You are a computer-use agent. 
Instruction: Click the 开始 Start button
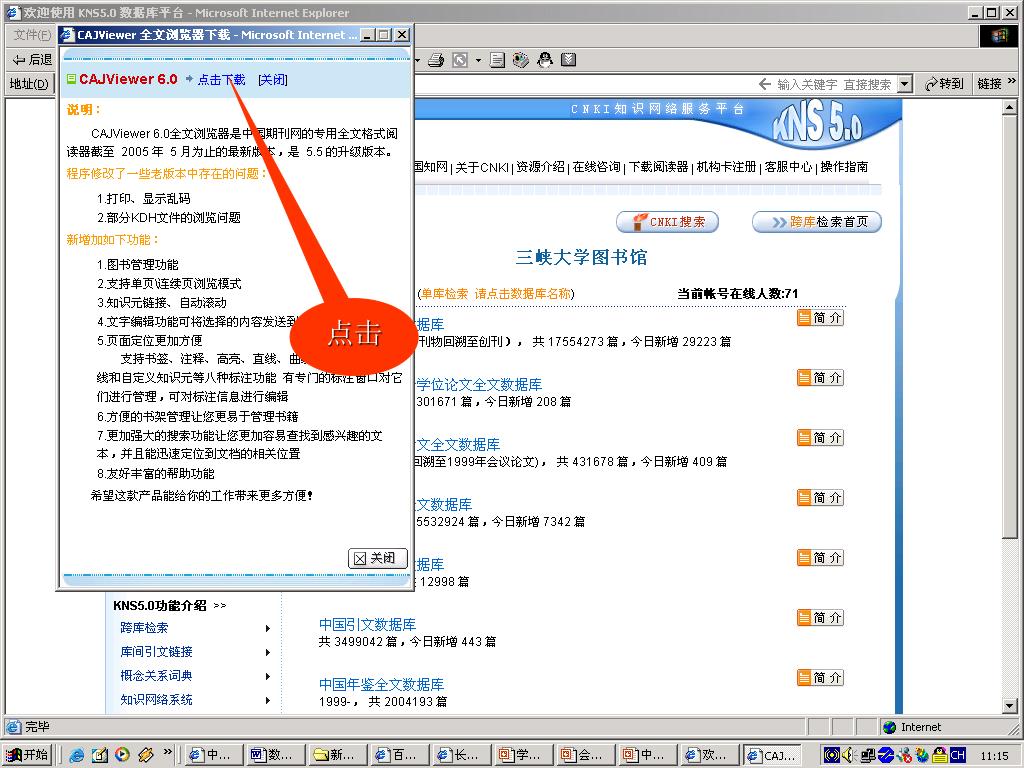click(x=27, y=755)
